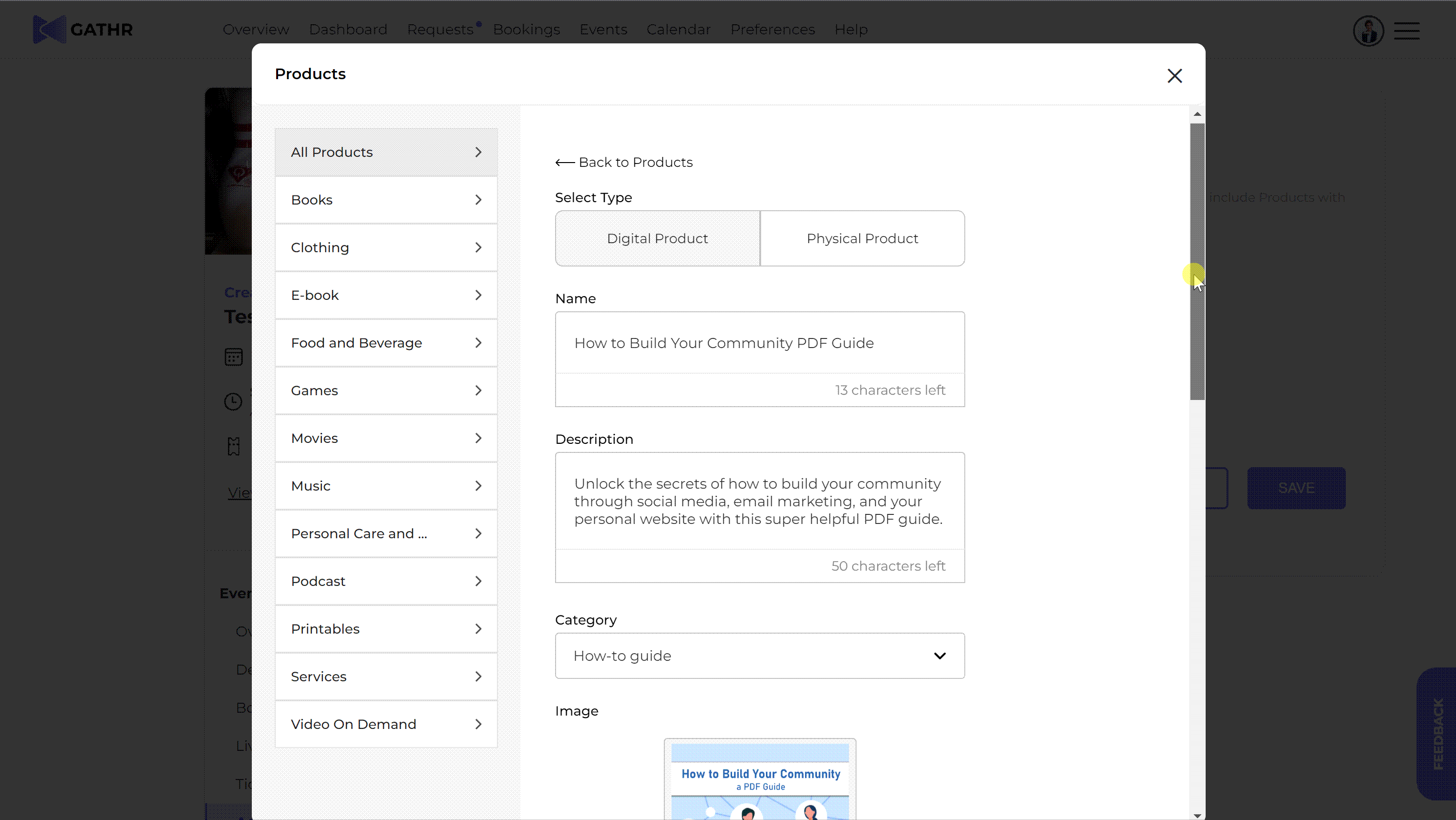Image resolution: width=1456 pixels, height=820 pixels.
Task: Expand Food and Beverage category chevron
Action: [478, 343]
